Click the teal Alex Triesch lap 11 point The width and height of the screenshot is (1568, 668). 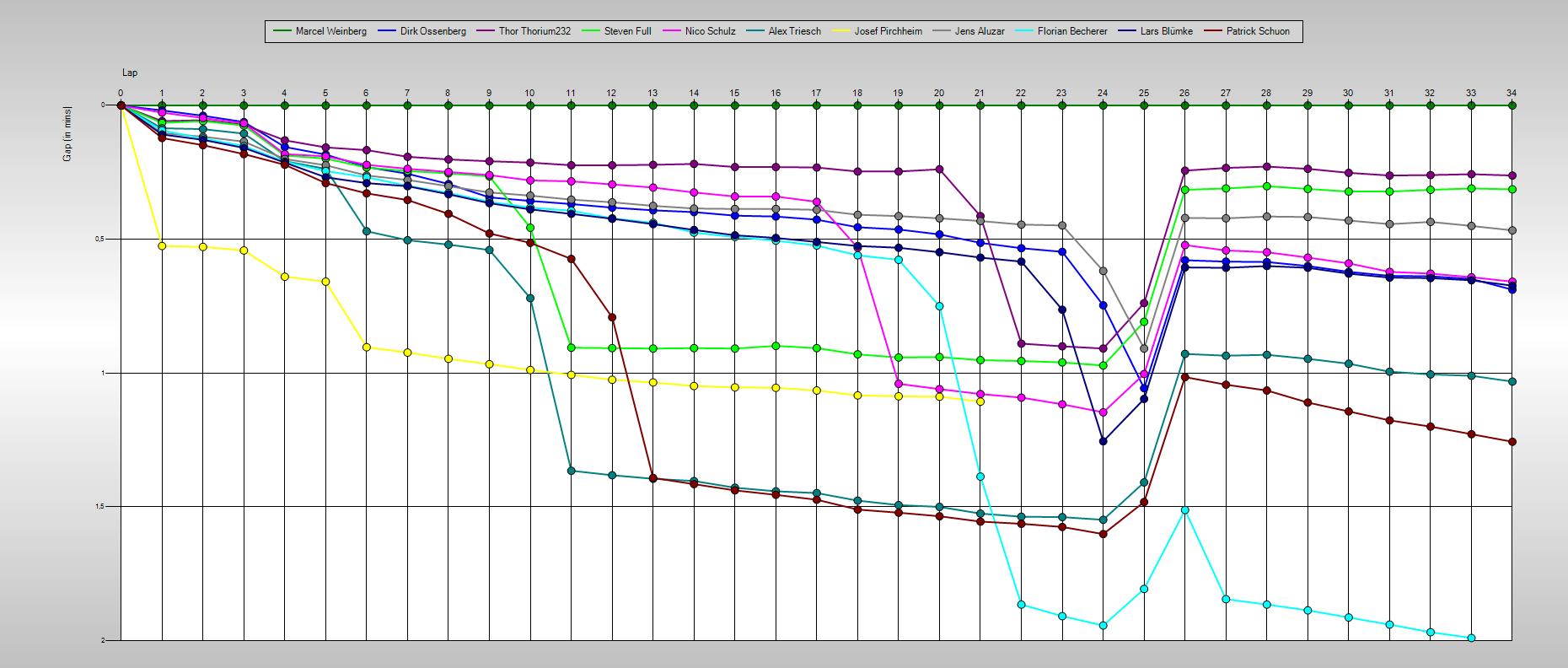[572, 471]
